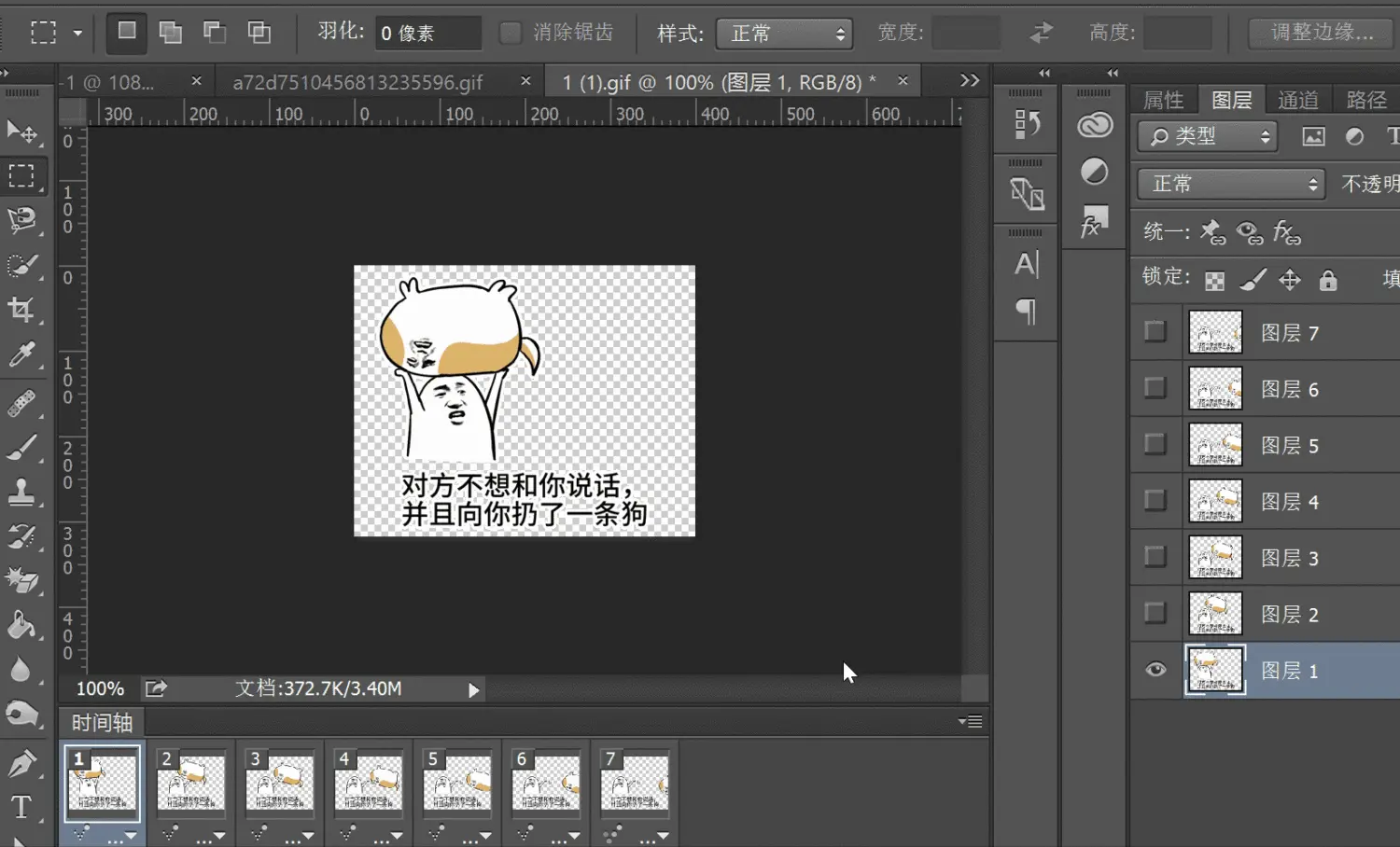
Task: Select the Move tool
Action: pyautogui.click(x=21, y=132)
